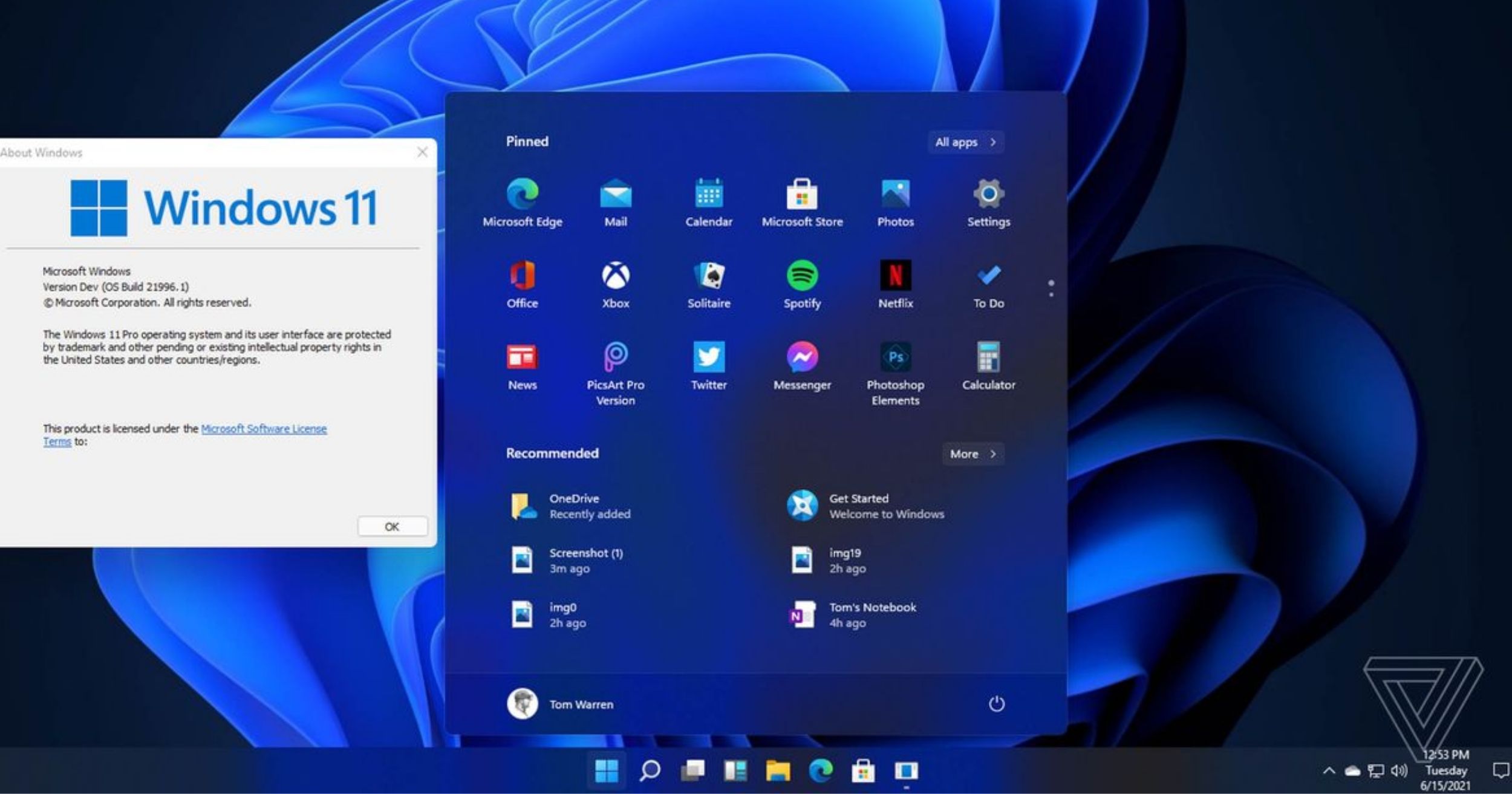Screen dimensions: 1512x794
Task: Open Microsoft Store in pinned apps
Action: tap(802, 203)
